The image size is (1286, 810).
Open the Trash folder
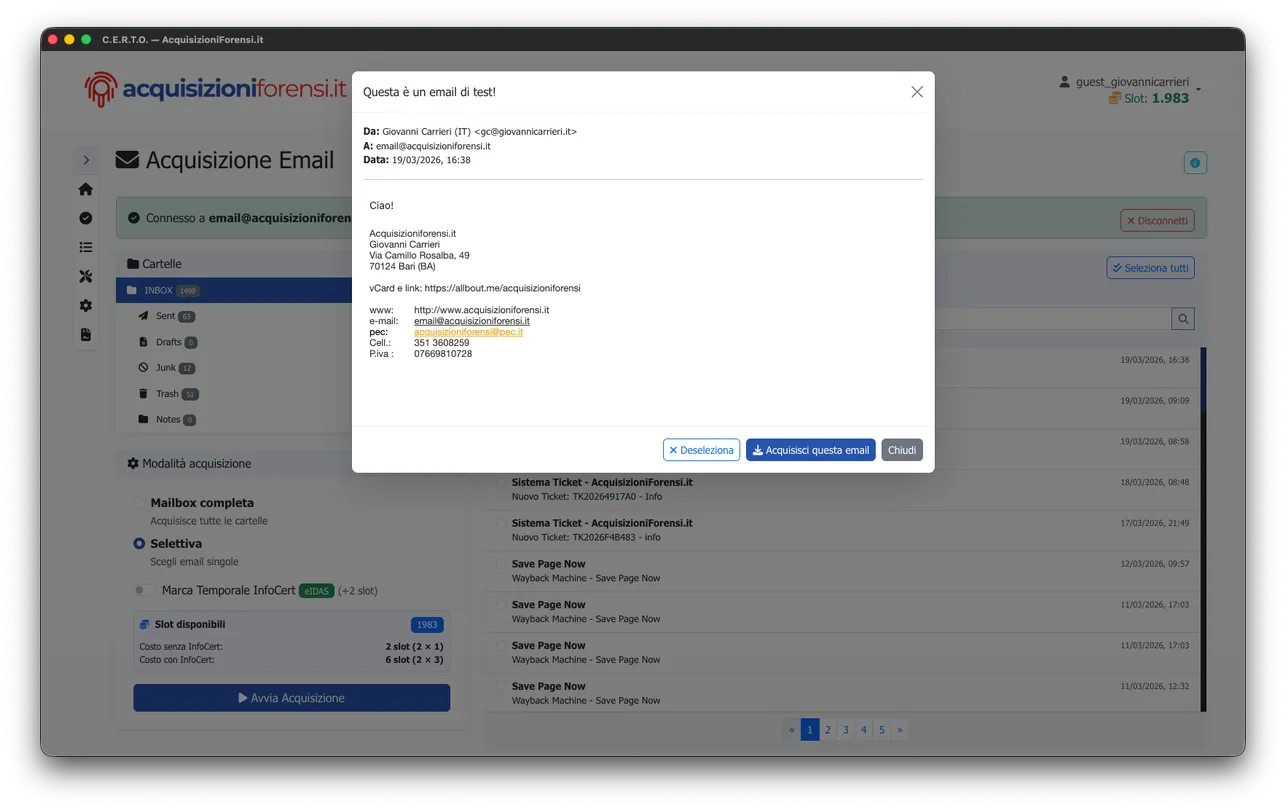coord(166,393)
